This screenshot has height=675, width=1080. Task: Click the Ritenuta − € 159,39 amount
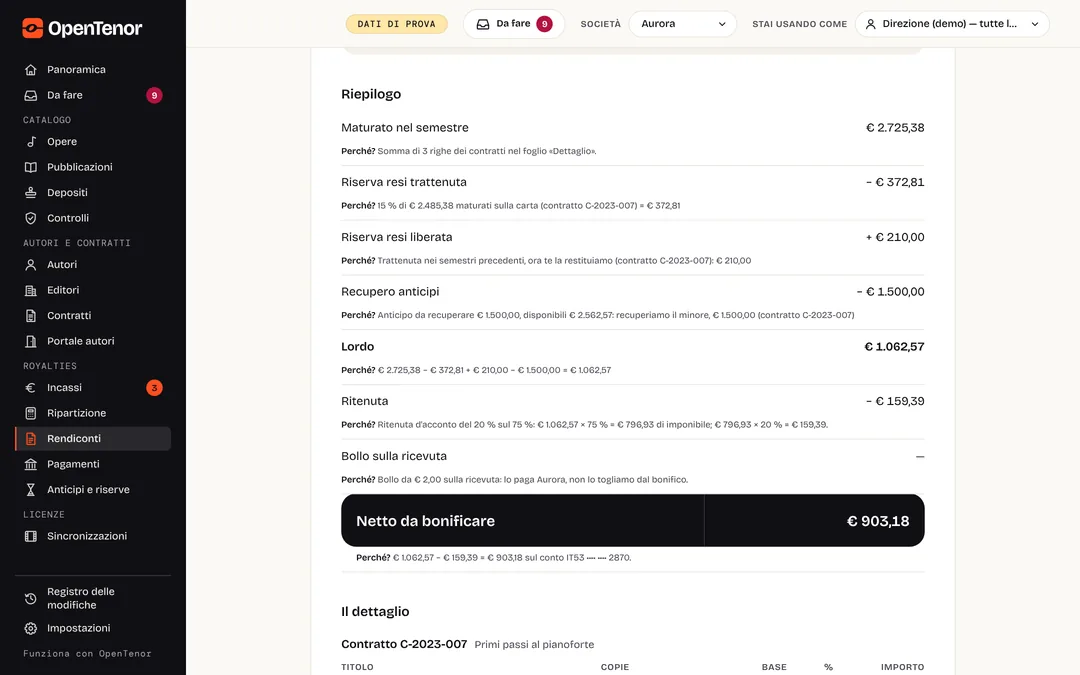(x=895, y=402)
